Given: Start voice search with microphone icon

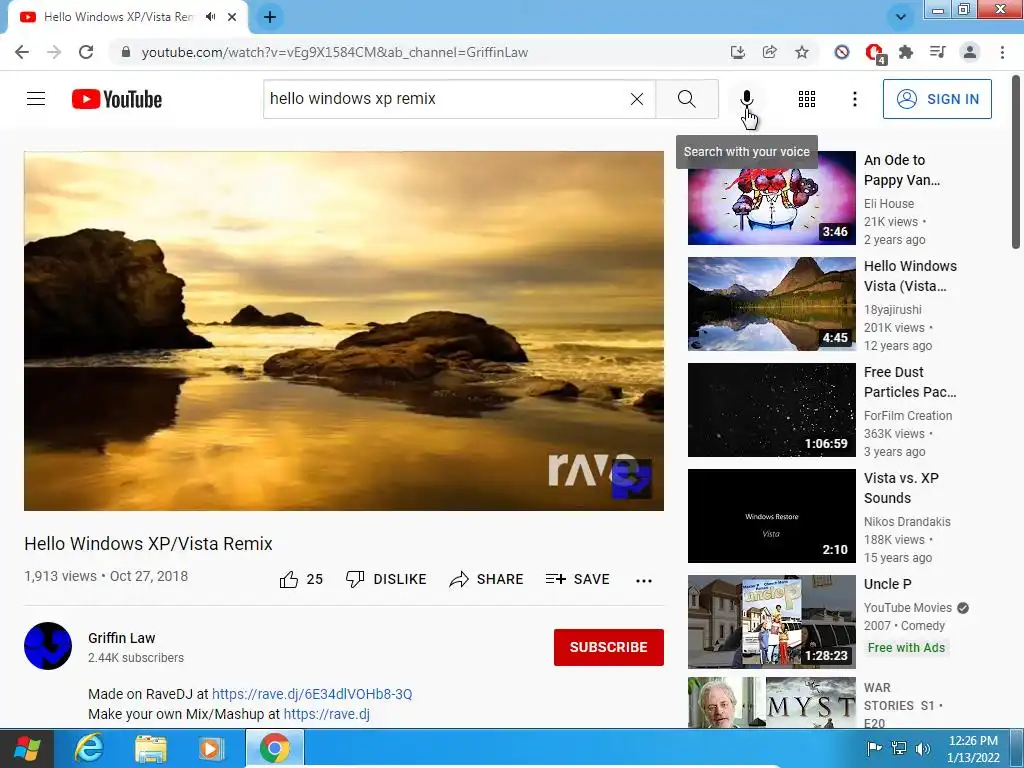Looking at the screenshot, I should coord(746,99).
